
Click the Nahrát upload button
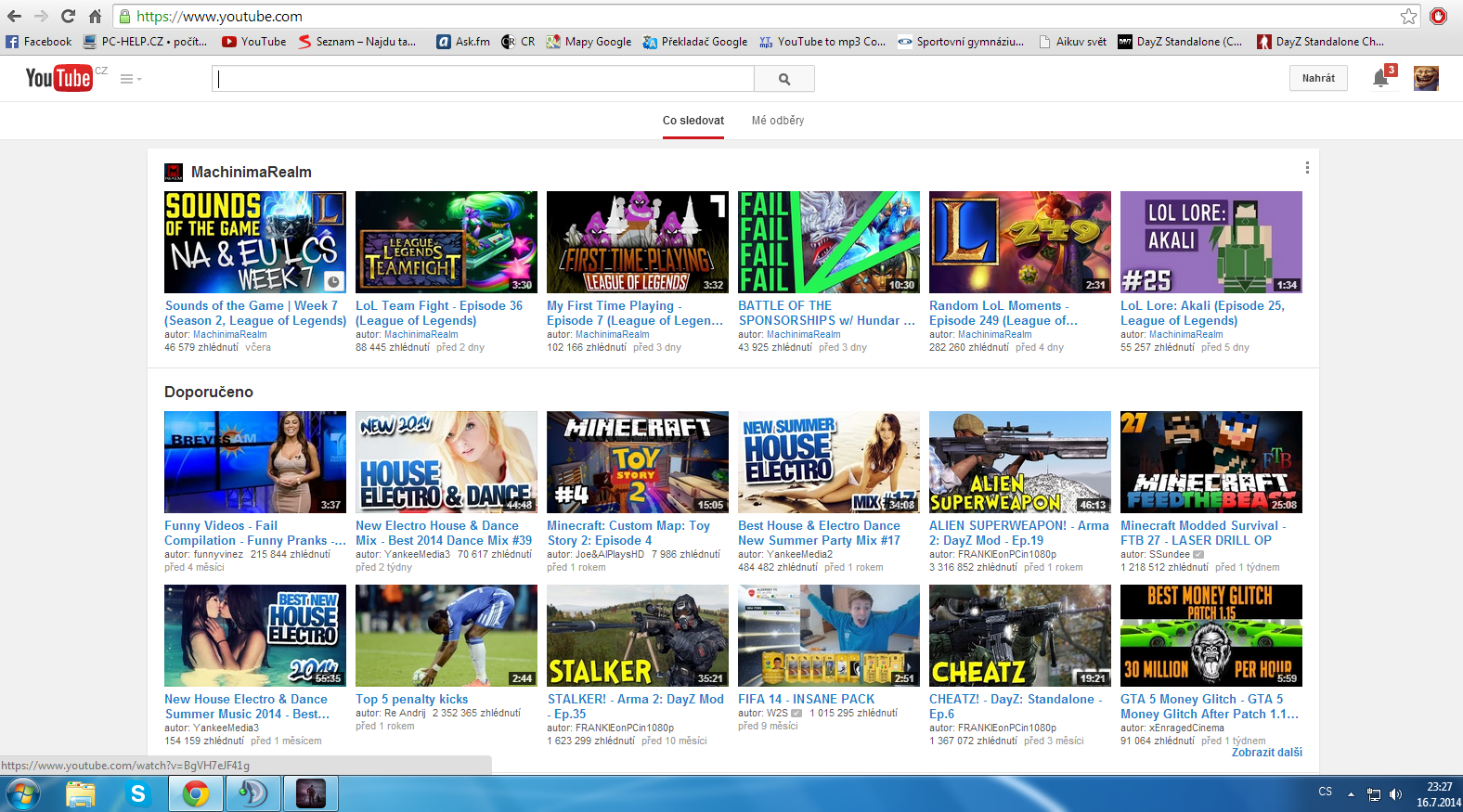click(1318, 78)
